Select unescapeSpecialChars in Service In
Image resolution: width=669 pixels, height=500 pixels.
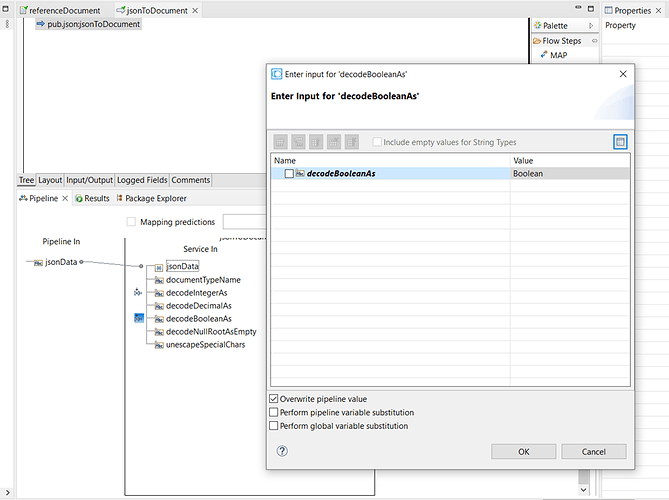[206, 345]
